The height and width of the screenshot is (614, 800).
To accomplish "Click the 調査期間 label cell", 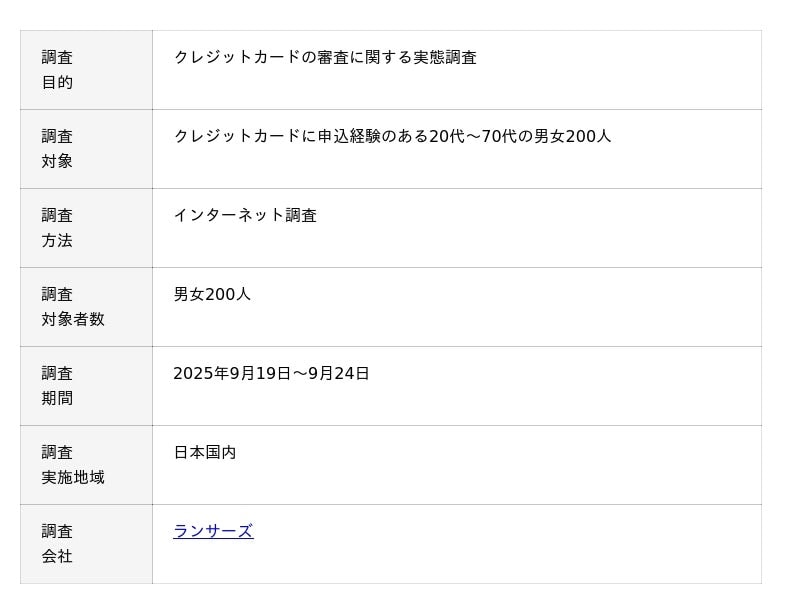I will point(86,386).
